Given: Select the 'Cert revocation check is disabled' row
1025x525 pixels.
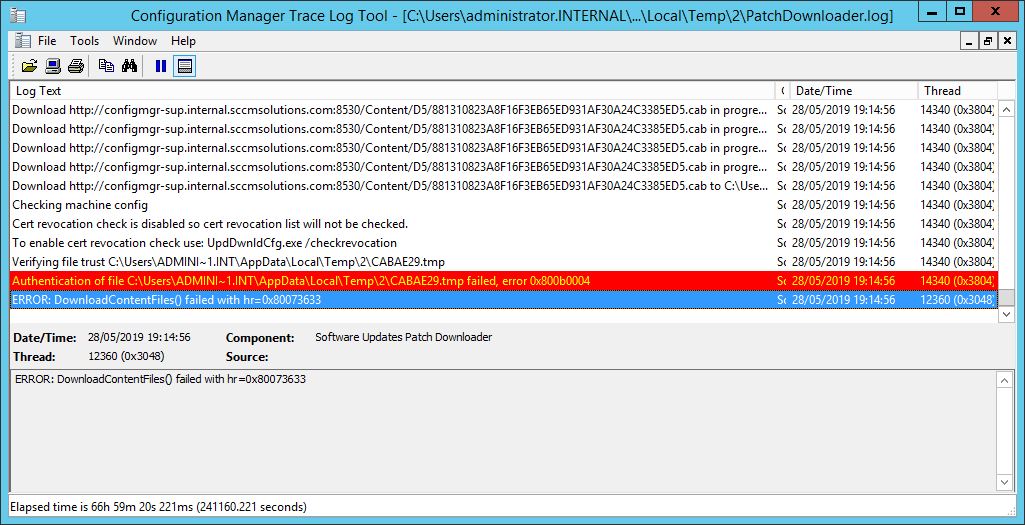Looking at the screenshot, I should (503, 224).
